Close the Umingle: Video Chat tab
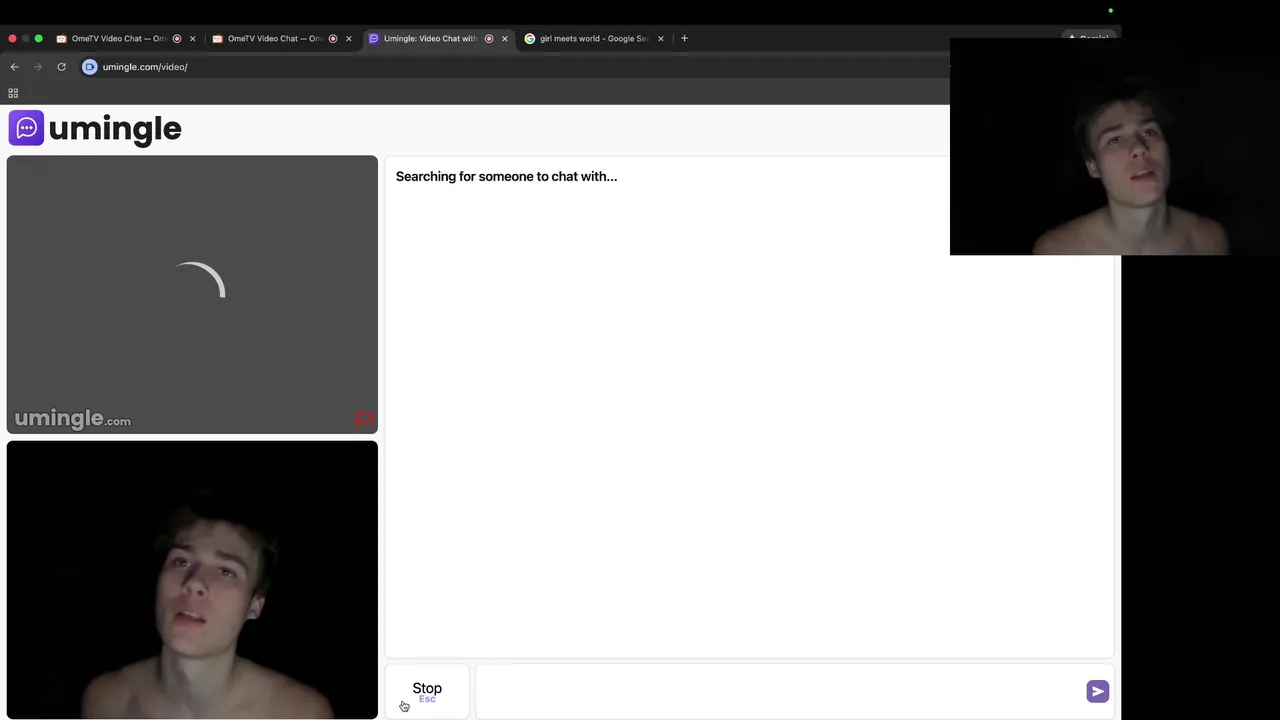Viewport: 1280px width, 720px height. pyautogui.click(x=504, y=39)
